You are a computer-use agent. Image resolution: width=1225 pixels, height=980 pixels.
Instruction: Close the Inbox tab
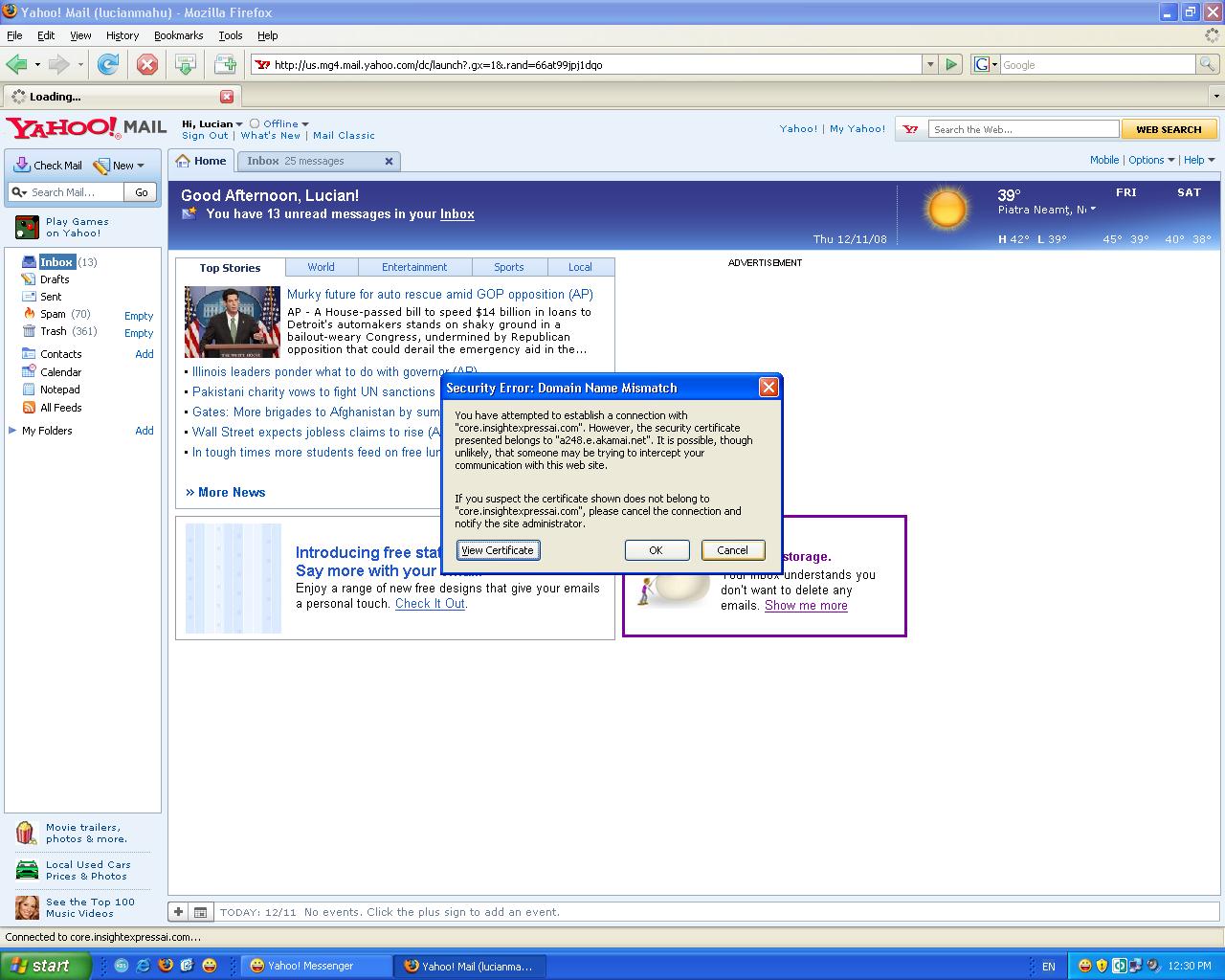(389, 161)
